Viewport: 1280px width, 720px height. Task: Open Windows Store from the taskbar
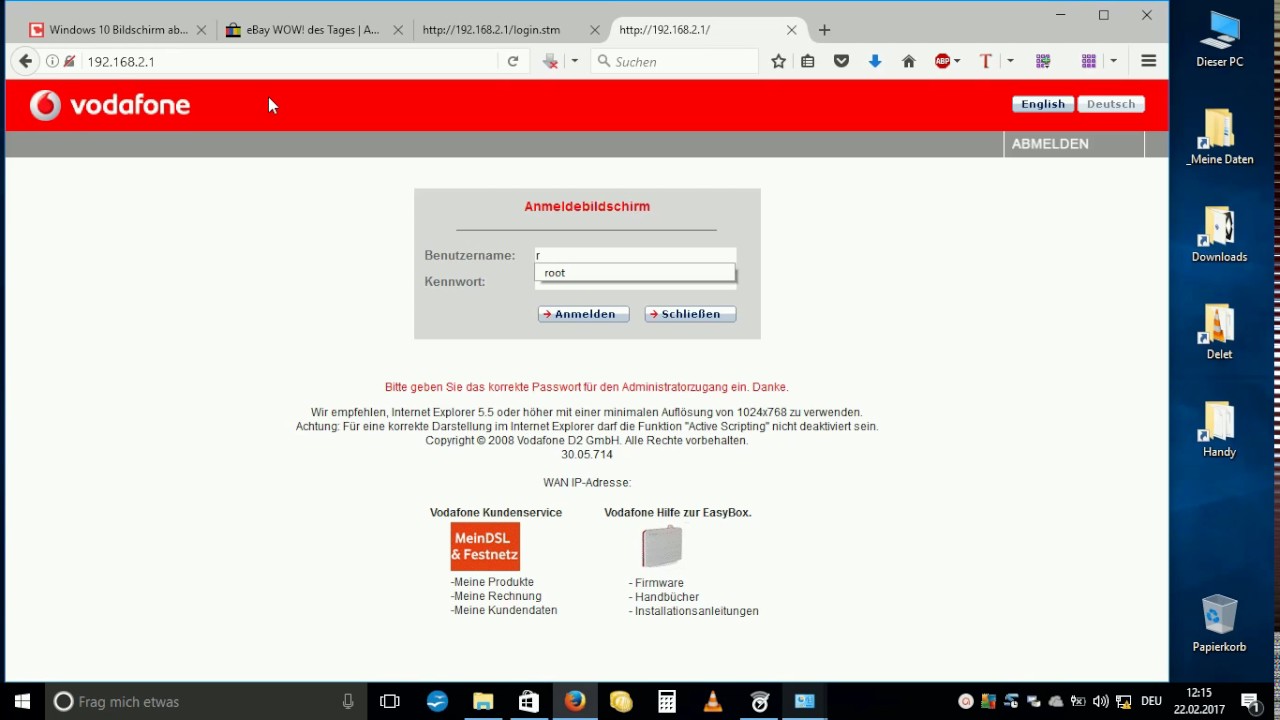(529, 701)
